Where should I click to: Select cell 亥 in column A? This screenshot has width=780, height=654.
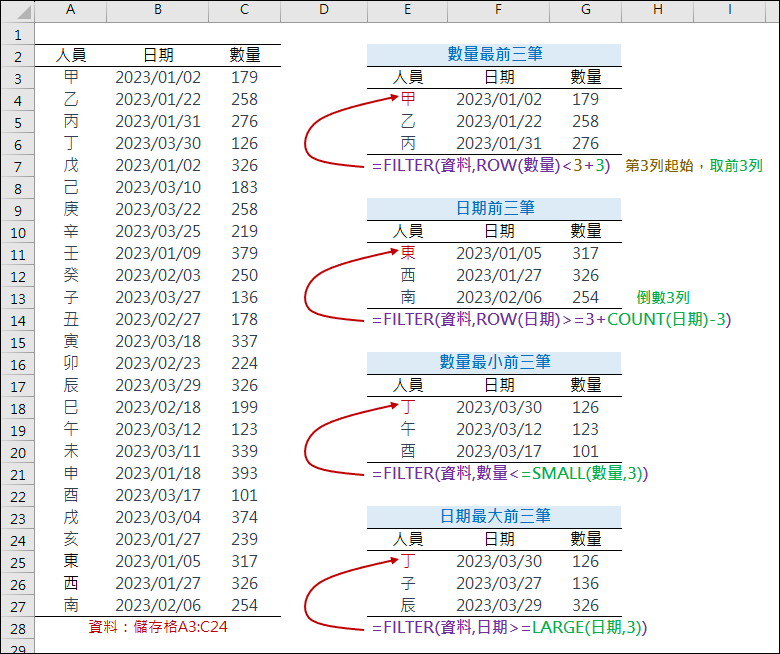click(x=71, y=539)
